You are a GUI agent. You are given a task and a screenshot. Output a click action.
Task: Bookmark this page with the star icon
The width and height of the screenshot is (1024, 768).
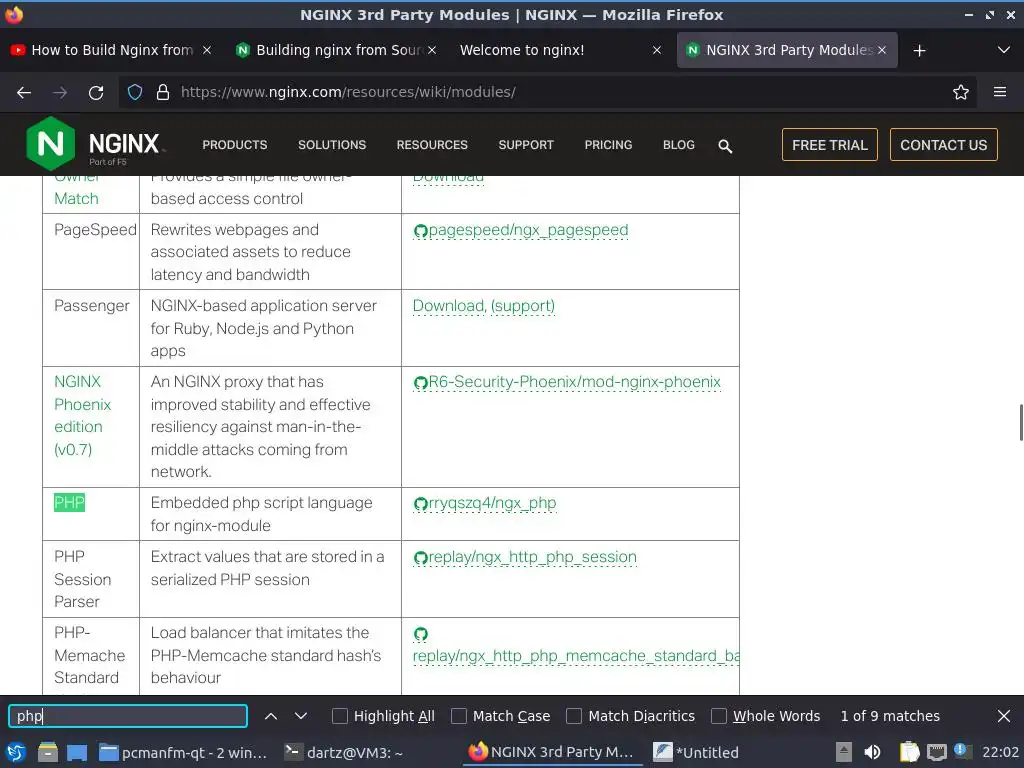point(960,92)
